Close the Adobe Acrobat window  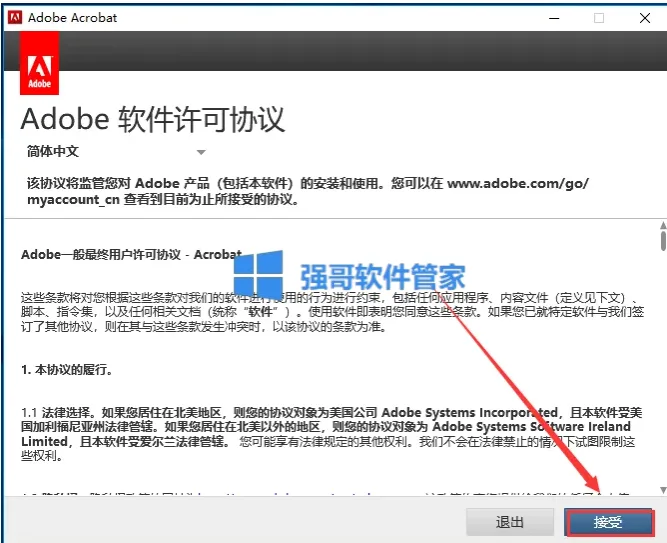tap(645, 18)
